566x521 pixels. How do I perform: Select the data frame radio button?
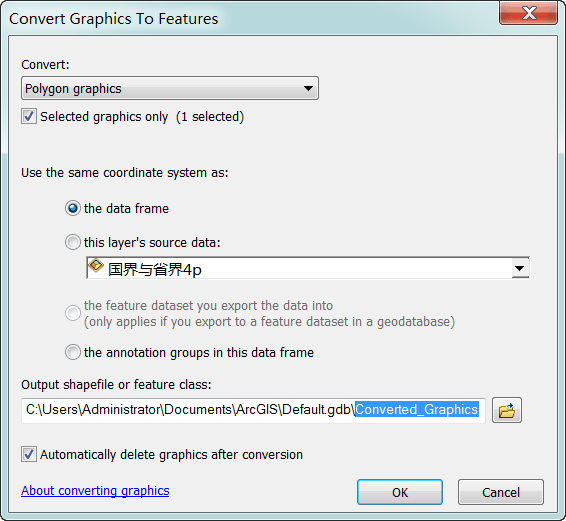[73, 208]
